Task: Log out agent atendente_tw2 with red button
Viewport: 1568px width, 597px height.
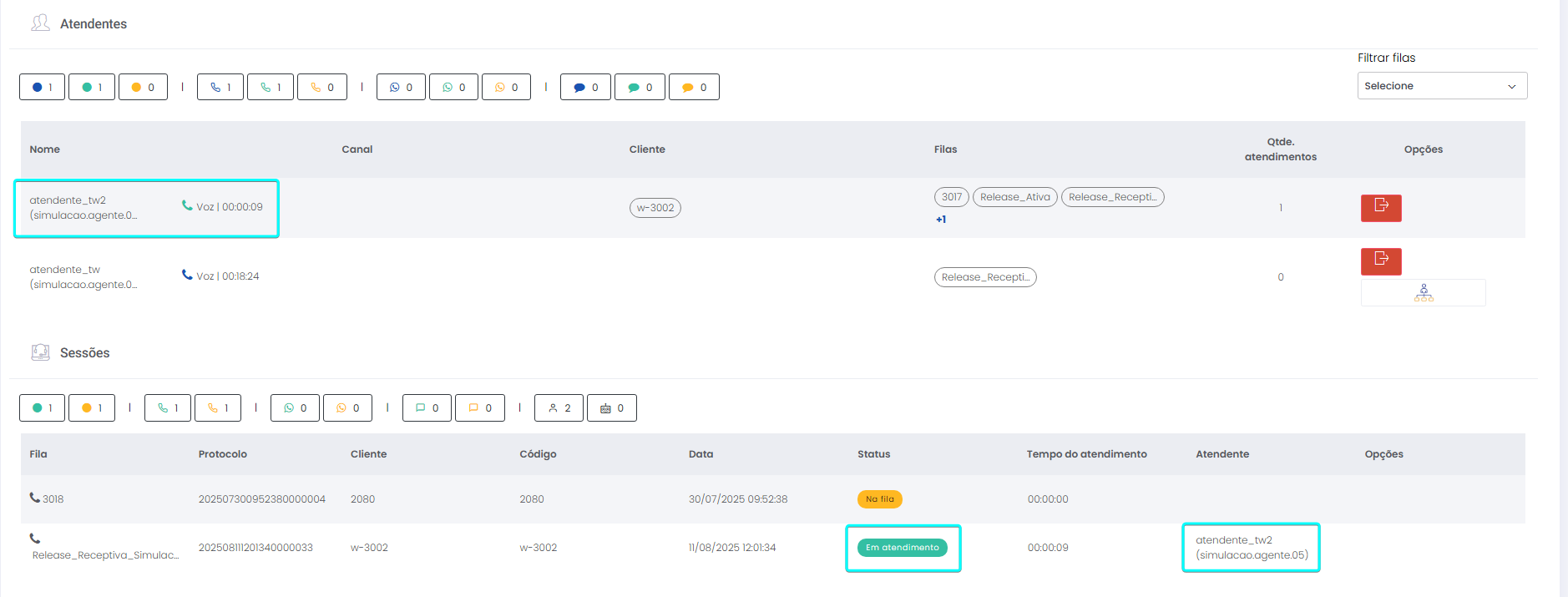Action: 1380,207
